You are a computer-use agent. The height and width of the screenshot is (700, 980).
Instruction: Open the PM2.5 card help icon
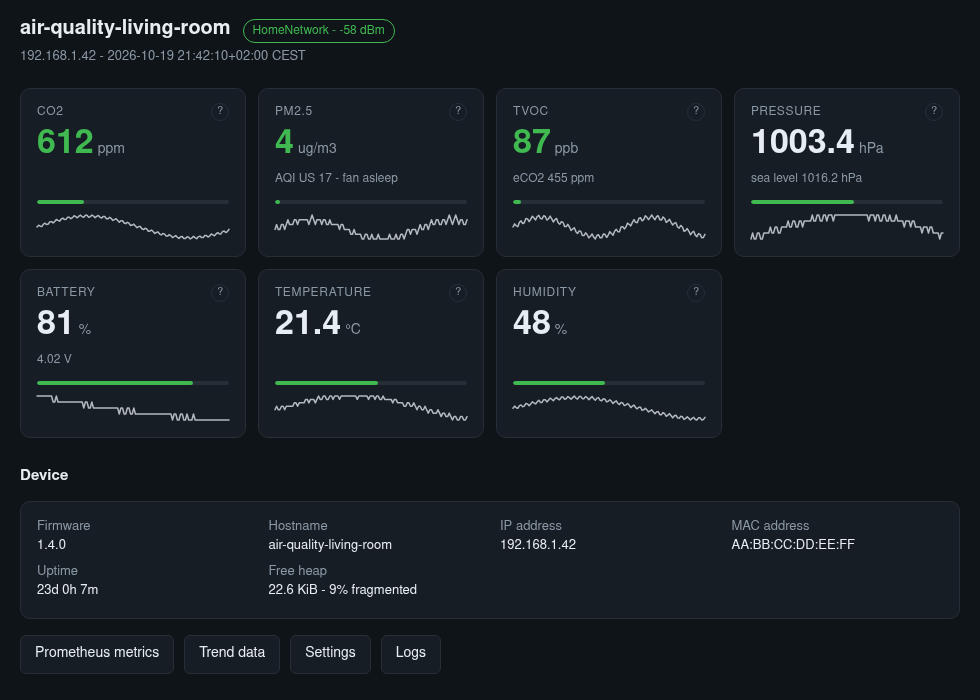(x=458, y=111)
